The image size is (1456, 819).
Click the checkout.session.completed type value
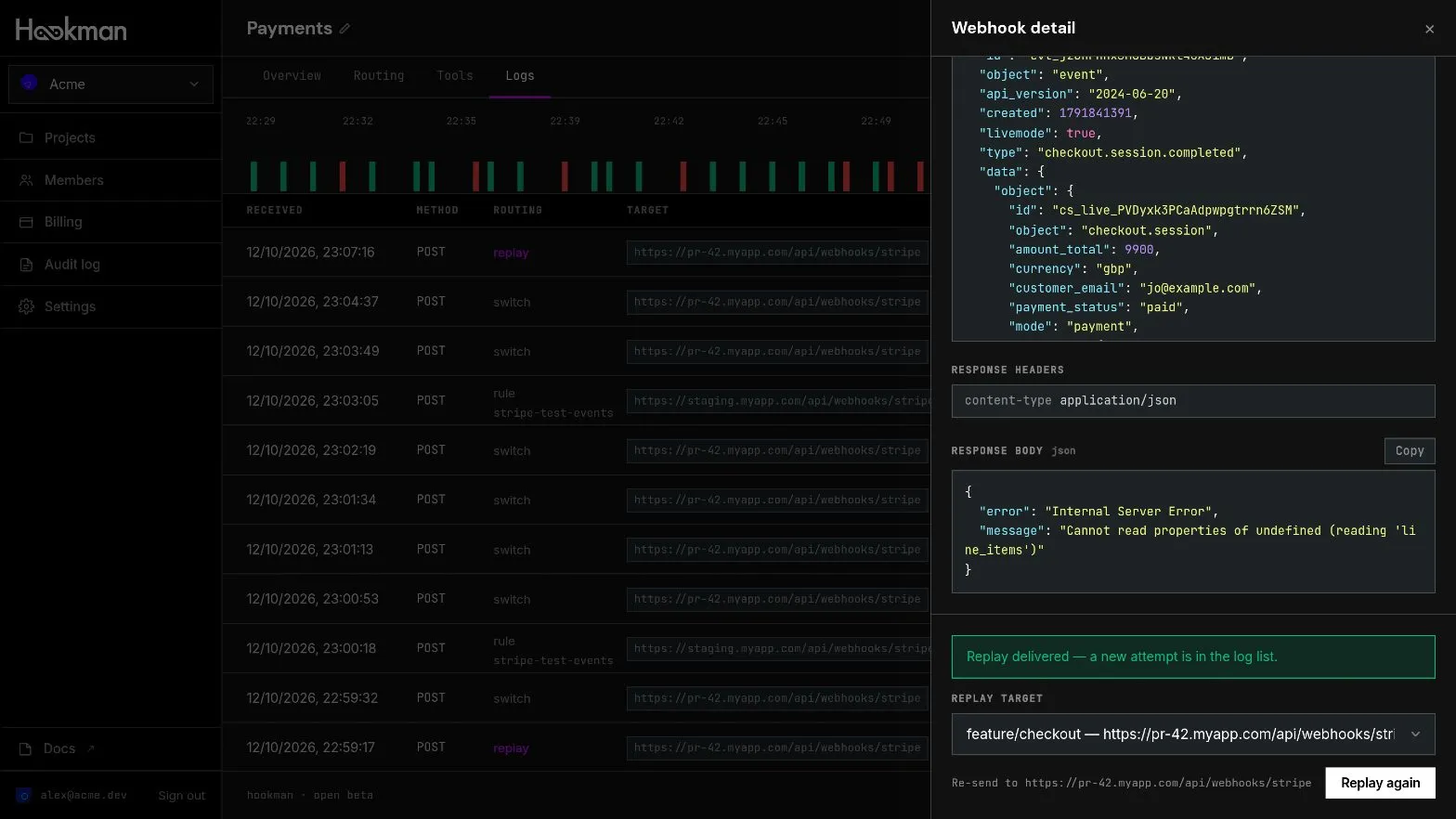tap(1141, 152)
